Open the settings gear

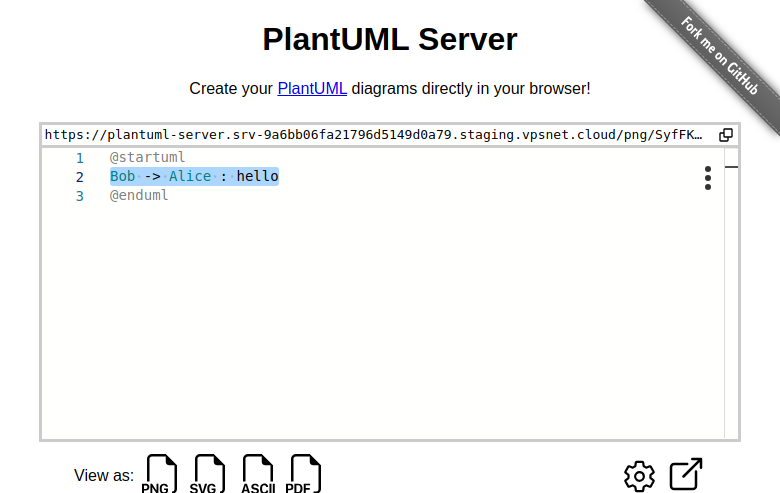(x=639, y=476)
